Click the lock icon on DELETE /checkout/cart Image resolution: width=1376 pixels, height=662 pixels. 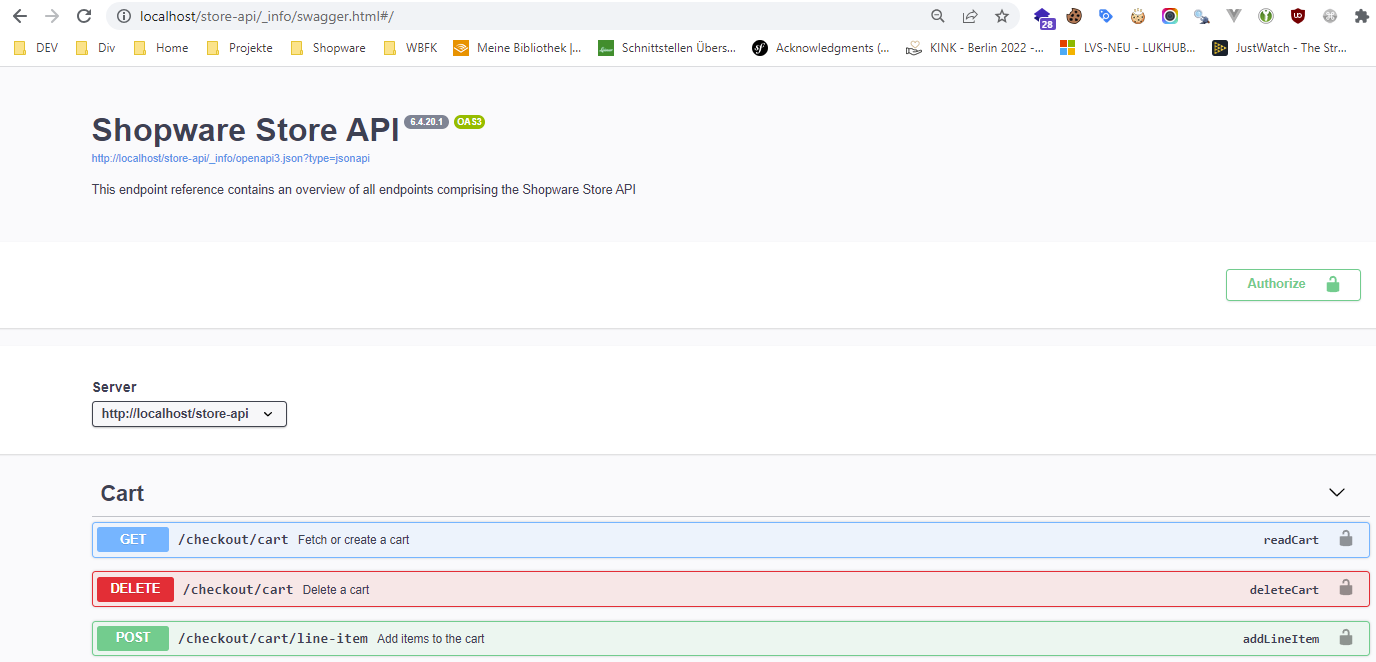[x=1346, y=588]
